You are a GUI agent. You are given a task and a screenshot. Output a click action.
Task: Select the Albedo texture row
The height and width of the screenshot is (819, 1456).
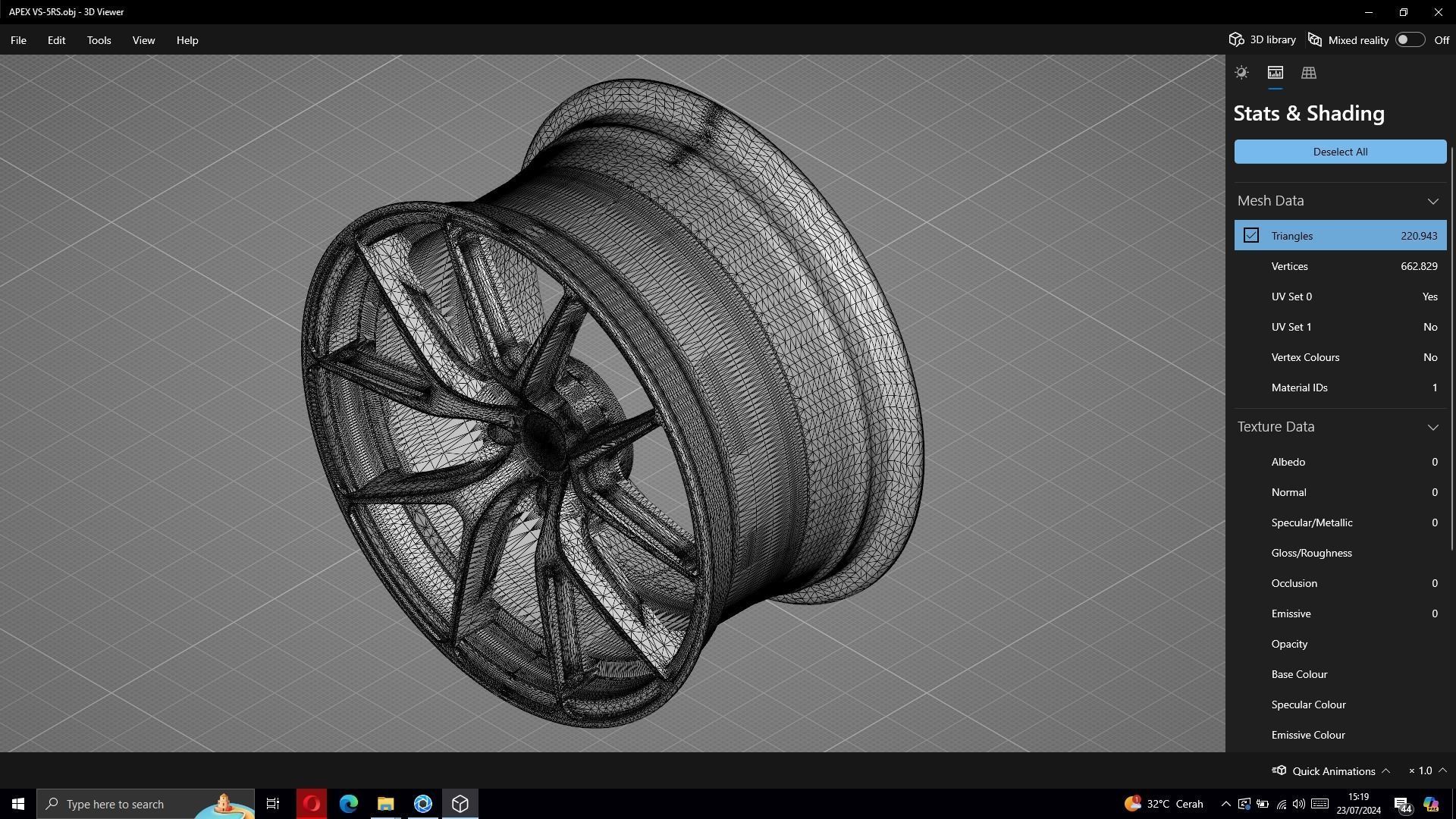click(1340, 462)
